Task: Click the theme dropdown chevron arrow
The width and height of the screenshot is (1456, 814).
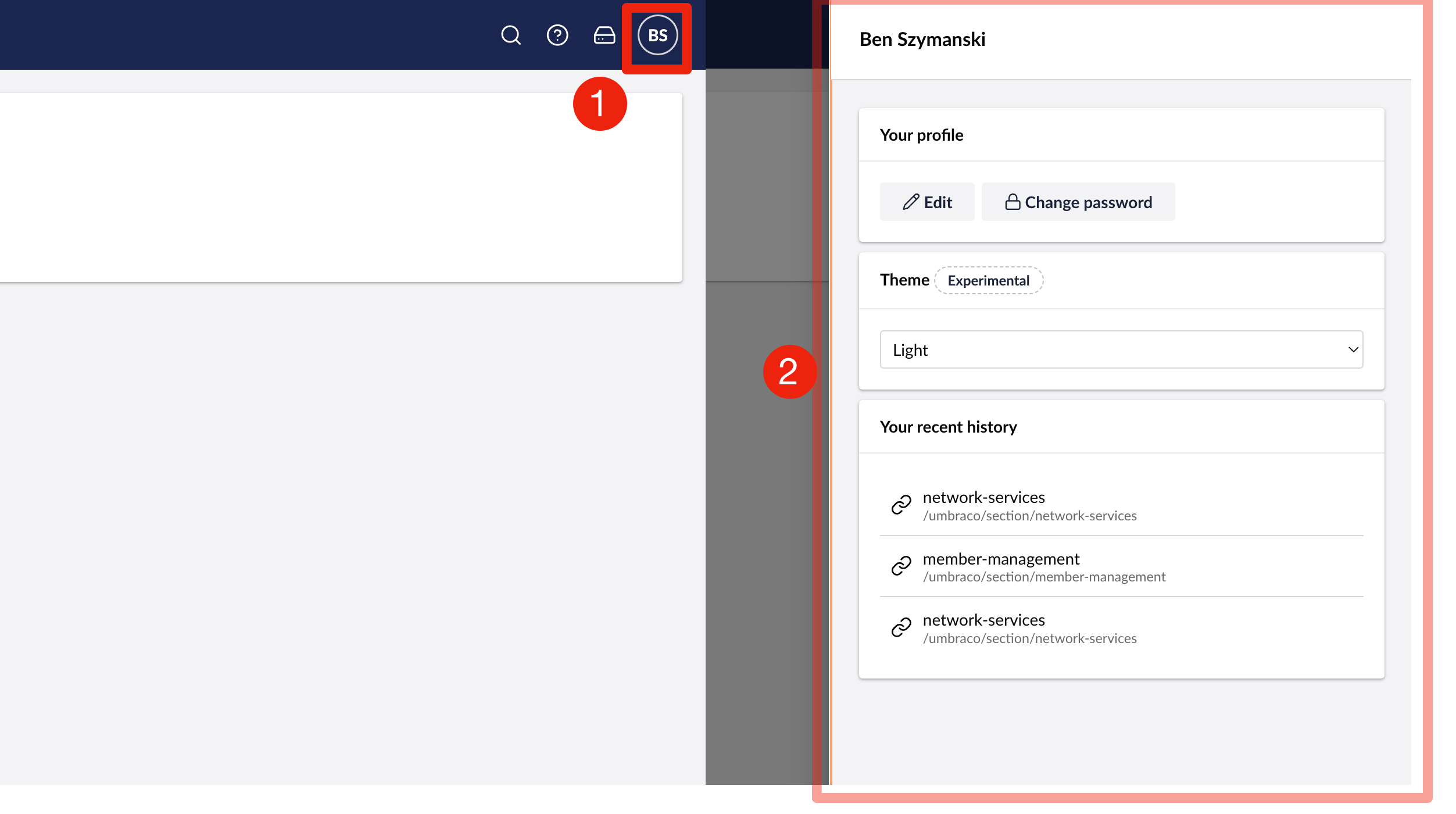Action: pyautogui.click(x=1353, y=349)
